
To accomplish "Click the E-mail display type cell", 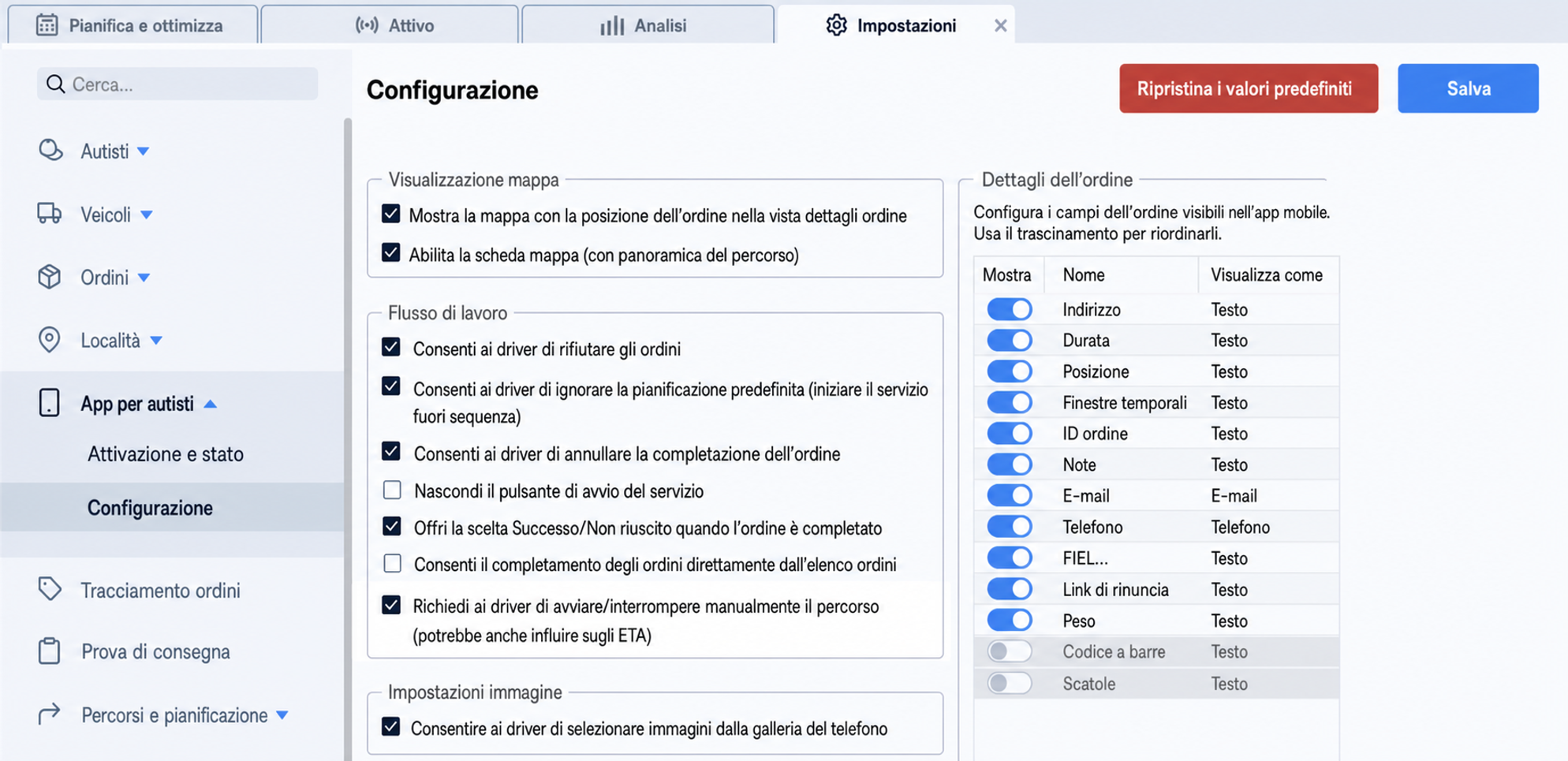I will coord(1234,496).
